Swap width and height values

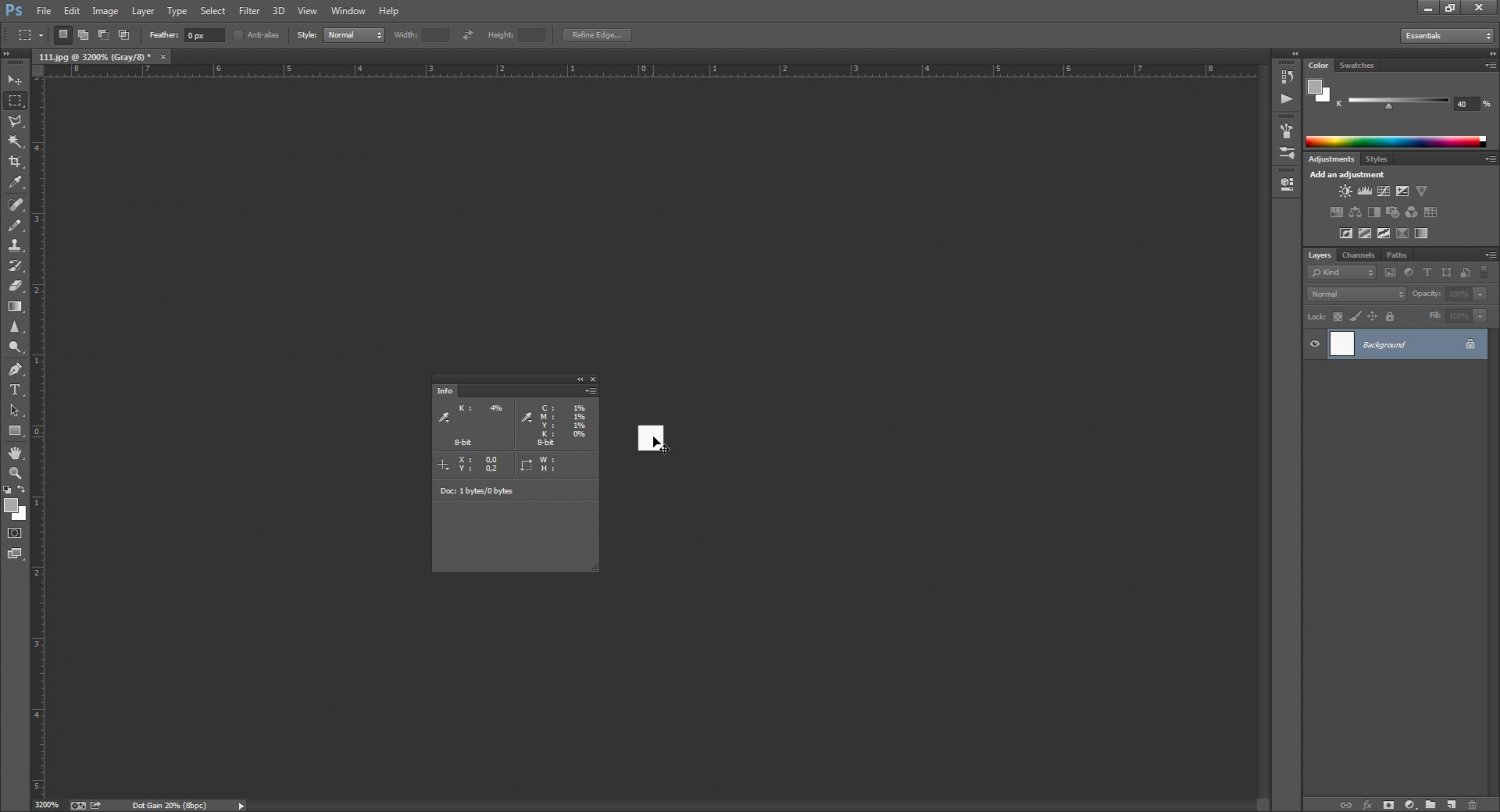coord(468,35)
